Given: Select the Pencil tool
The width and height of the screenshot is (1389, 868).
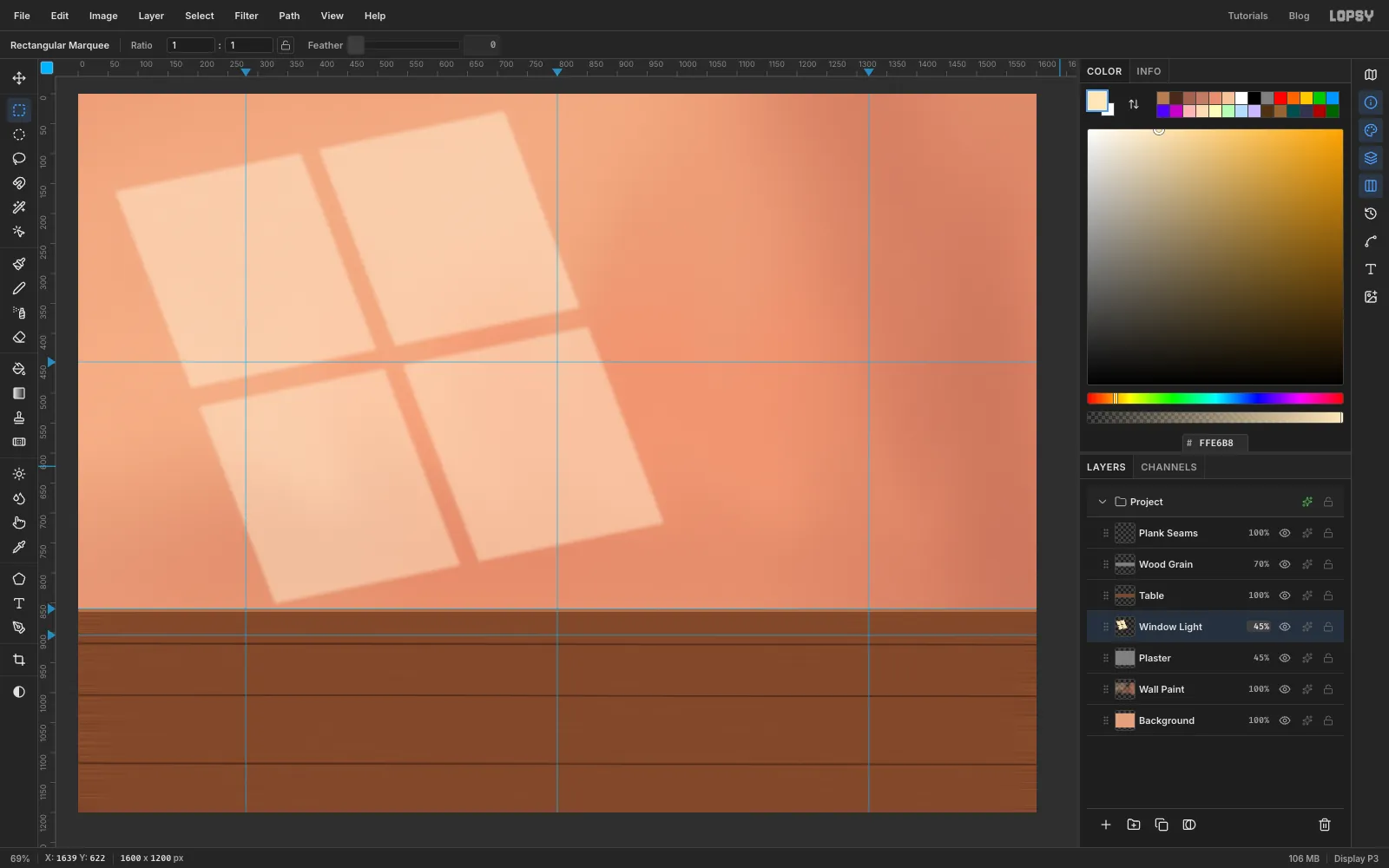Looking at the screenshot, I should [19, 288].
